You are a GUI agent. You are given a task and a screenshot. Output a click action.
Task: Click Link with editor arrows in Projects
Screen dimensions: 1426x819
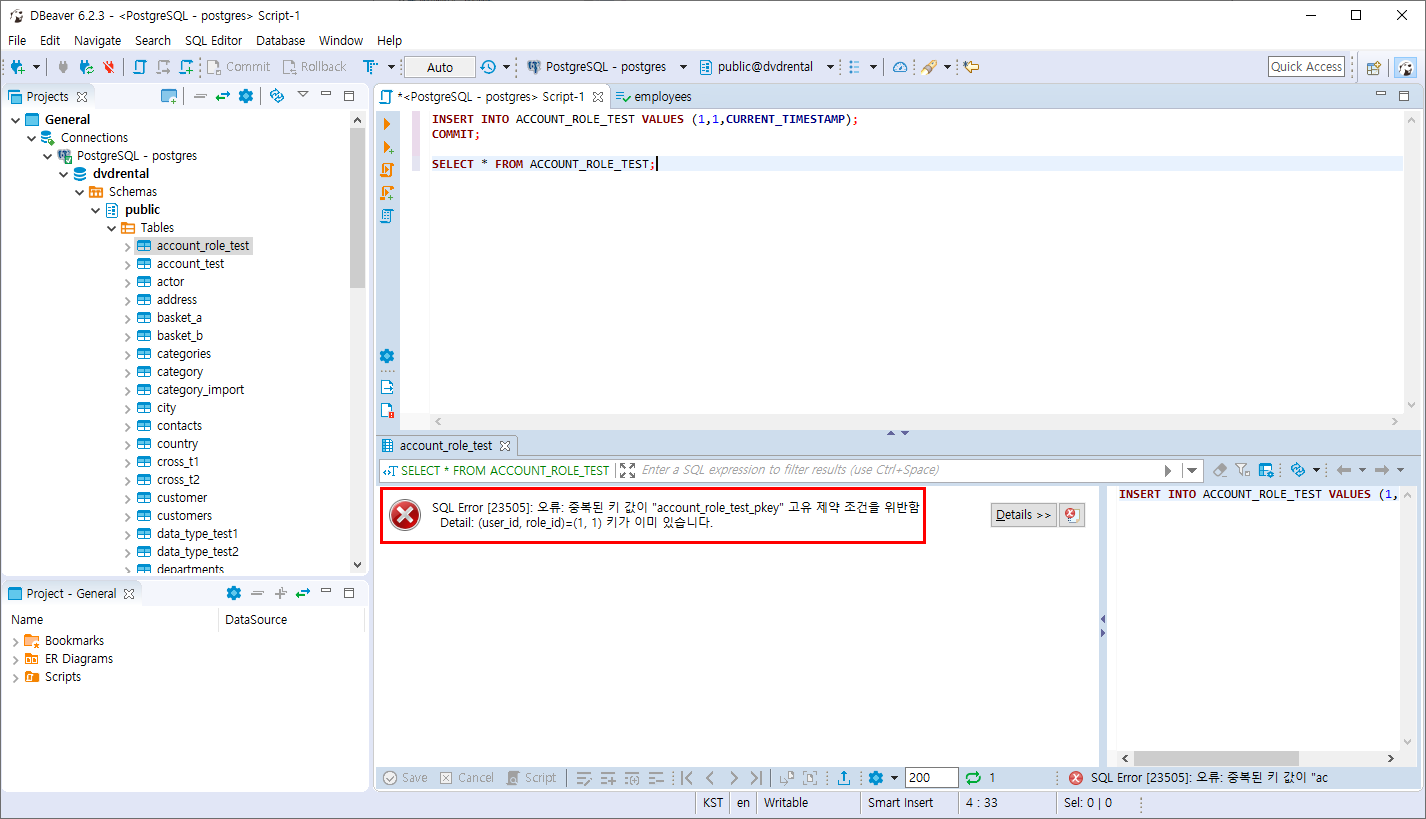(223, 96)
